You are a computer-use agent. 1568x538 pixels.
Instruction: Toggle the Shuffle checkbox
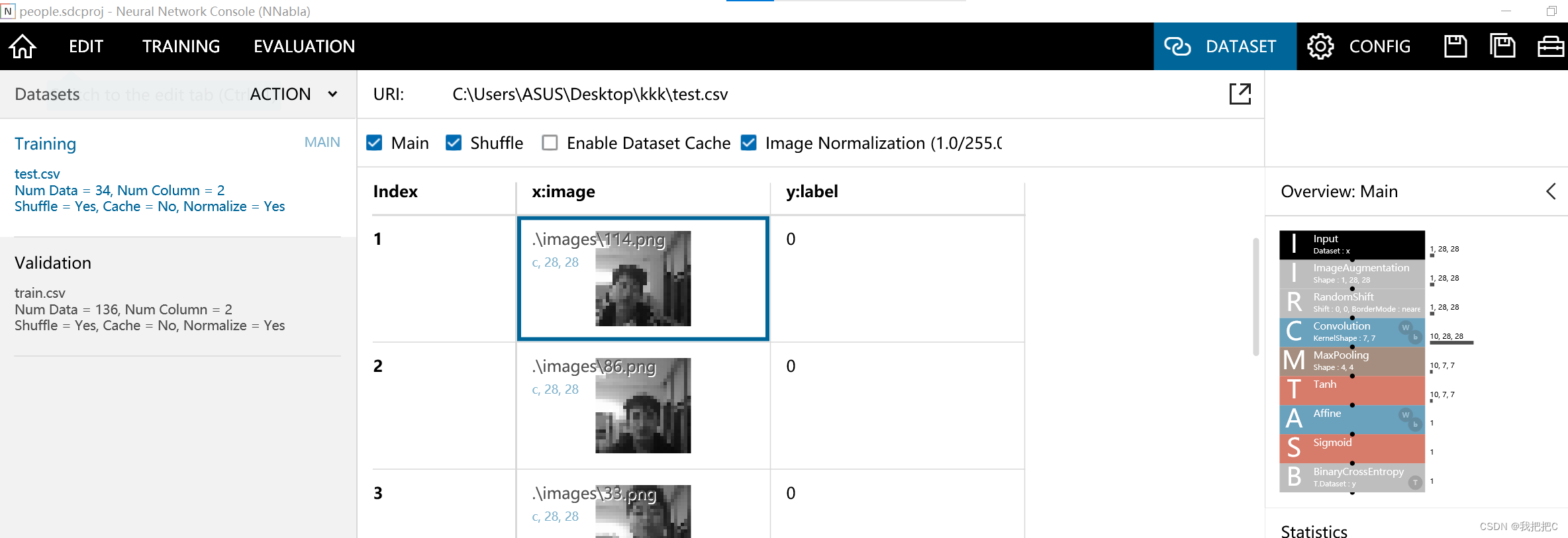(x=454, y=143)
